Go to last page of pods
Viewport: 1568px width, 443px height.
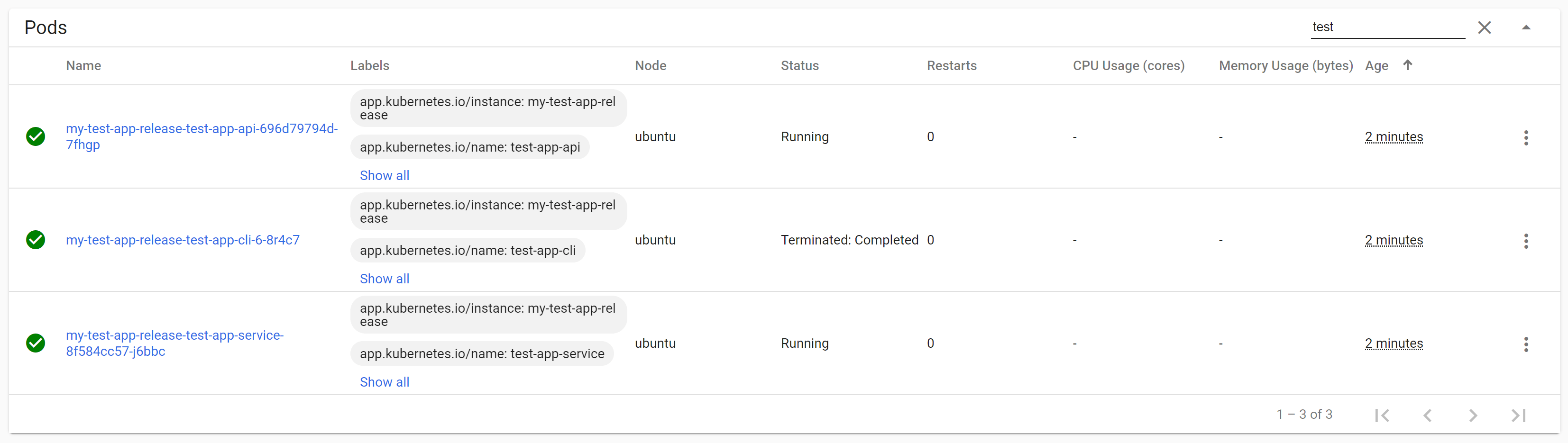pos(1518,415)
